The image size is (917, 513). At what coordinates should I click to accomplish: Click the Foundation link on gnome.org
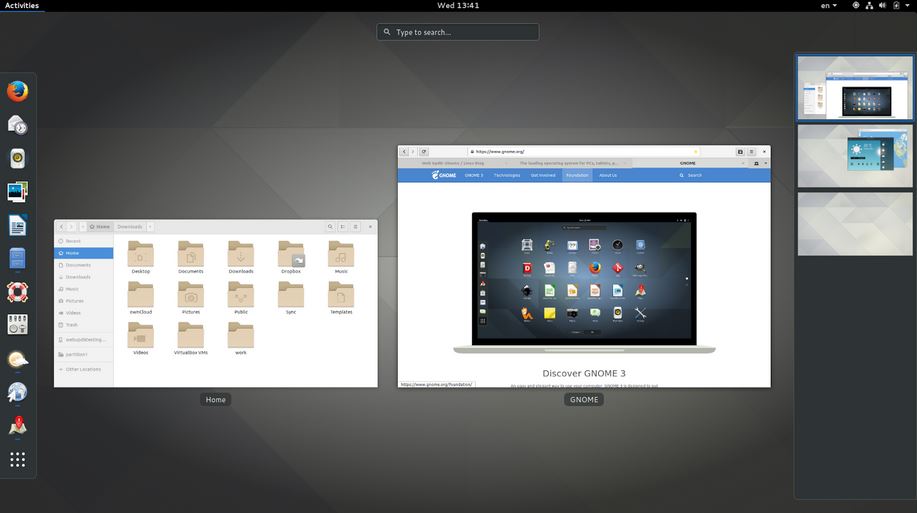pos(577,175)
